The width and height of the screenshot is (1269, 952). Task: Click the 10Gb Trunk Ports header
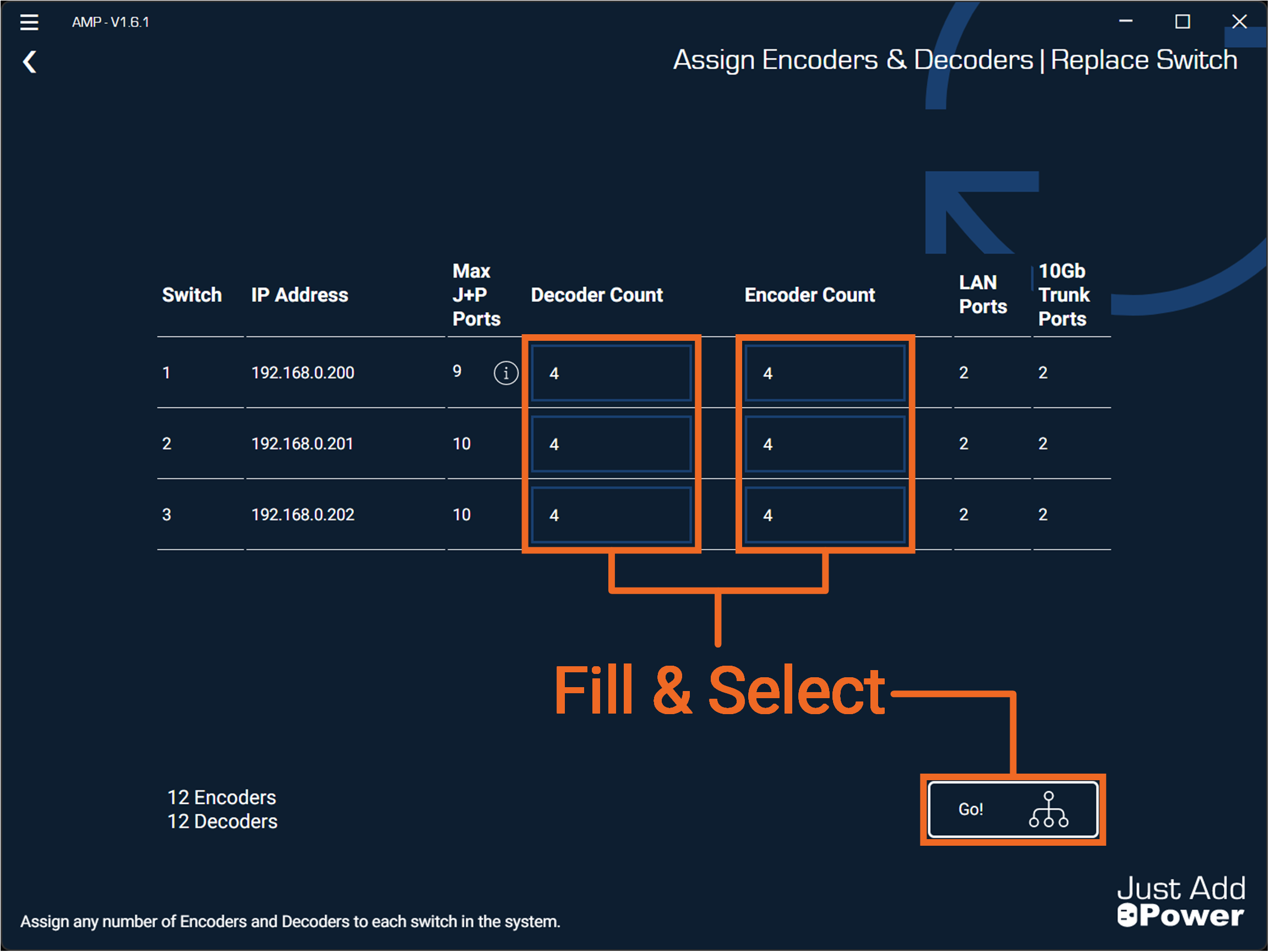point(1063,295)
